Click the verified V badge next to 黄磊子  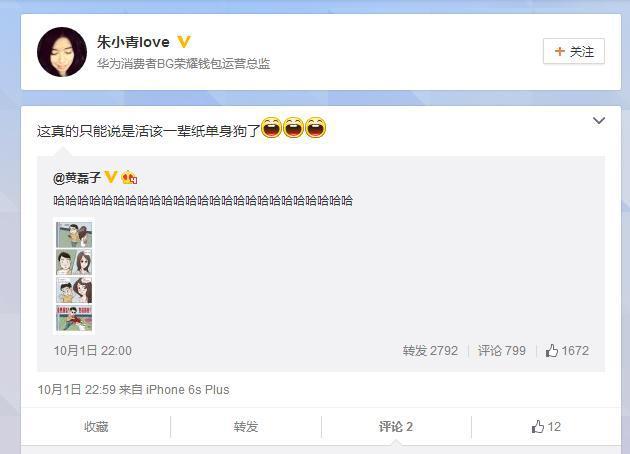(110, 177)
